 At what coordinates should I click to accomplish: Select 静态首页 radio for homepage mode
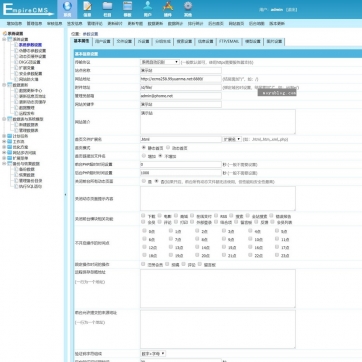[144, 147]
